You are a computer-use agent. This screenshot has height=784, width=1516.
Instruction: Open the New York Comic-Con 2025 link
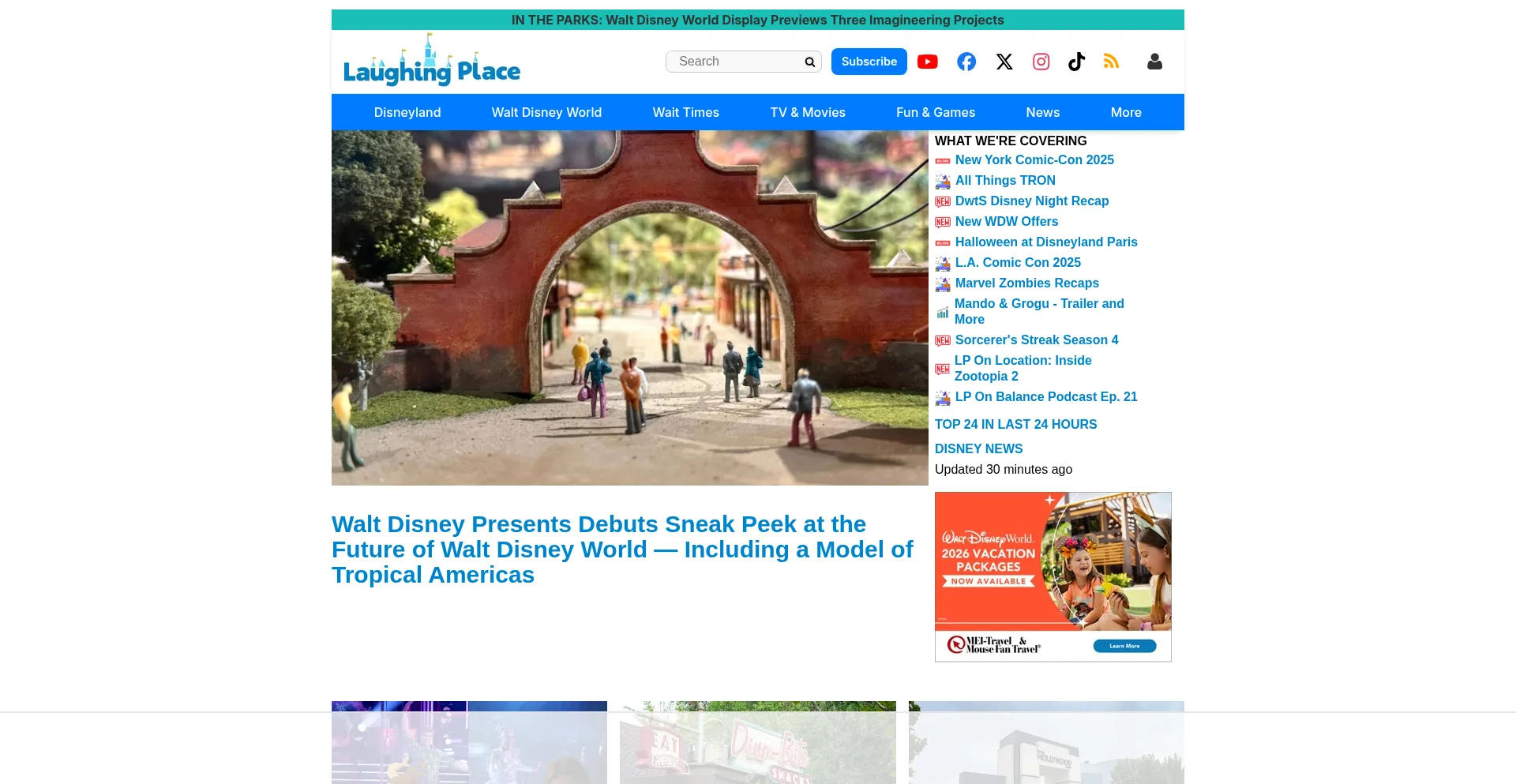[1034, 159]
